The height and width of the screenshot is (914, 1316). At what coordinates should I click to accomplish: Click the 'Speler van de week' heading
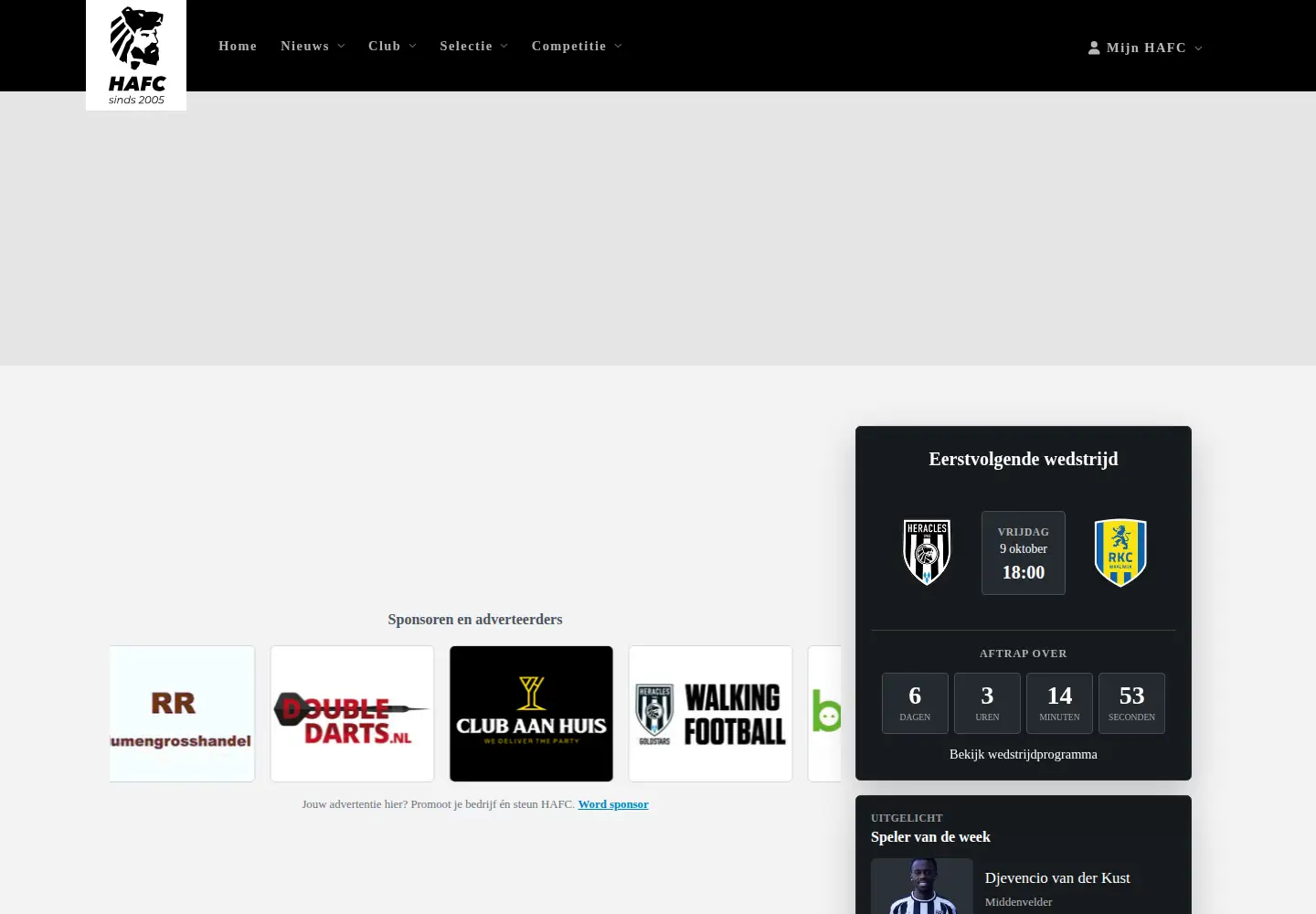tap(930, 836)
